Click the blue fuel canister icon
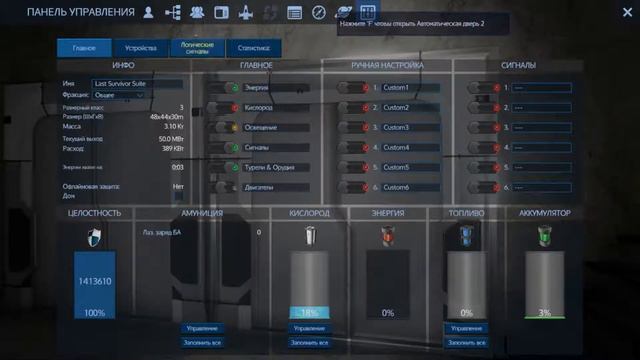640x360 pixels. (466, 236)
